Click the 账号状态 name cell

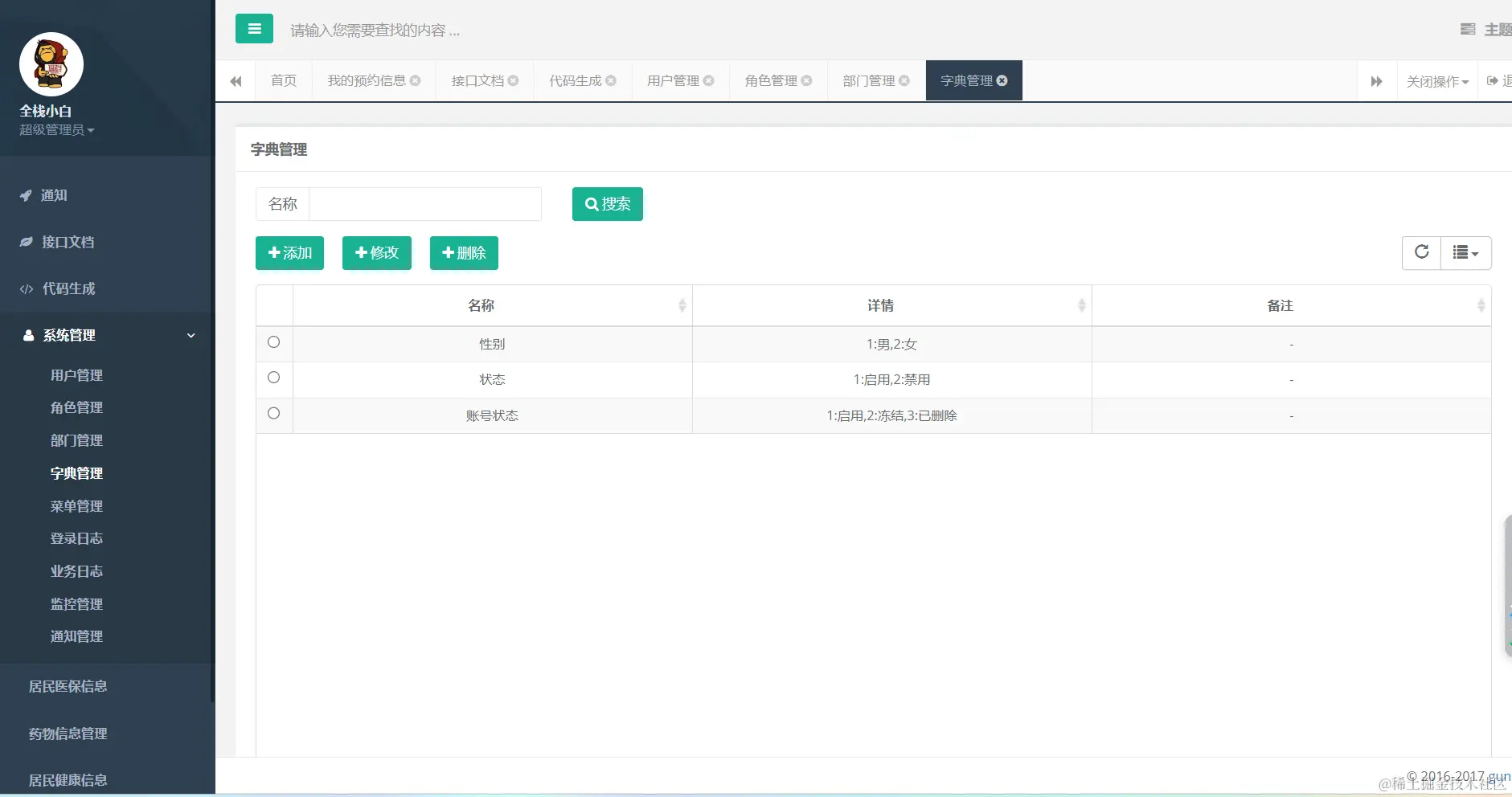493,416
